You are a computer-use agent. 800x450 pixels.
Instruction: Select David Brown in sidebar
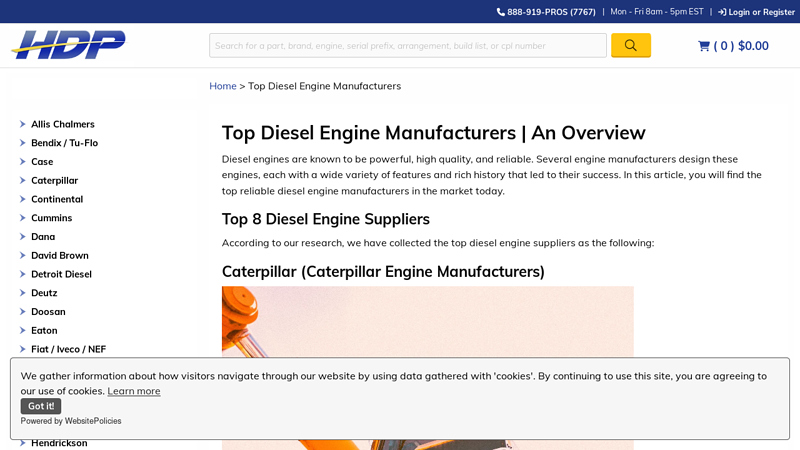pos(60,256)
